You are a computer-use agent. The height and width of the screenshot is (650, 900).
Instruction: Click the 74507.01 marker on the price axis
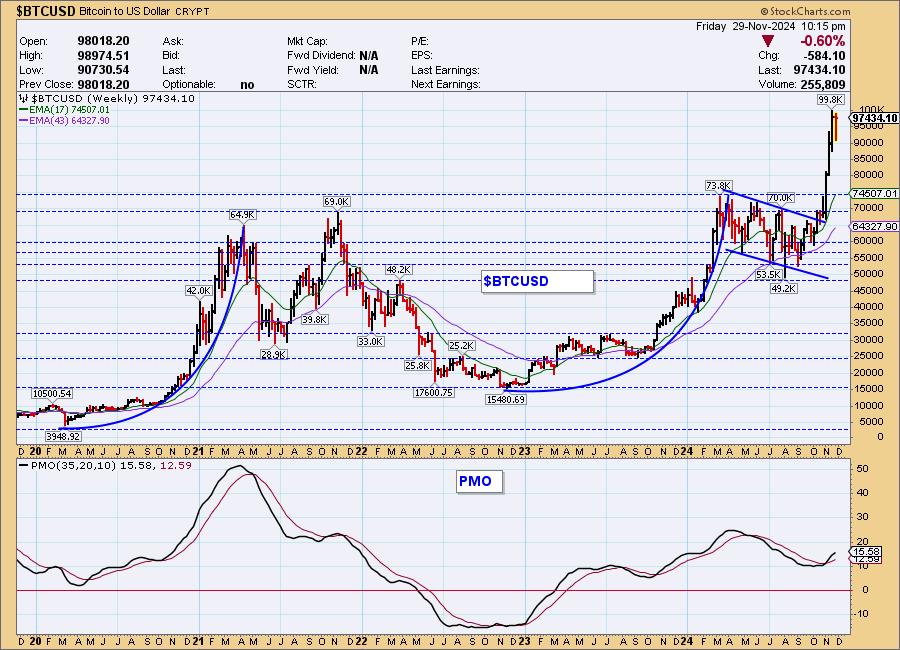click(875, 194)
